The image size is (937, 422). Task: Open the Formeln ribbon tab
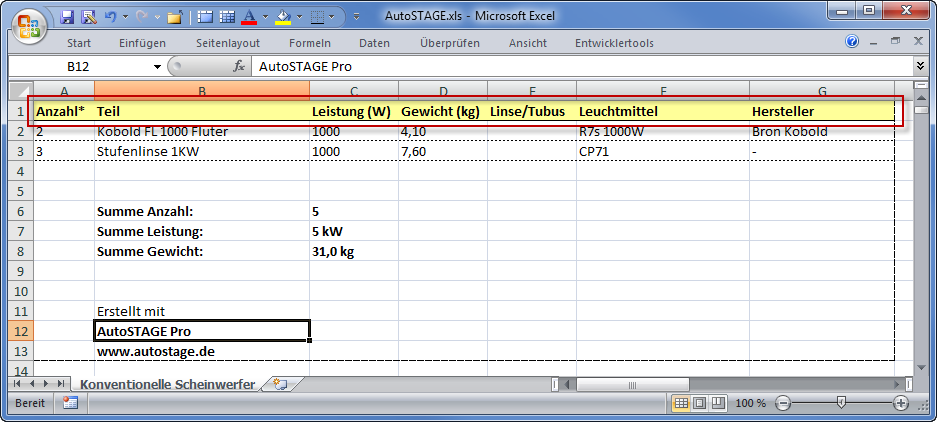coord(309,43)
